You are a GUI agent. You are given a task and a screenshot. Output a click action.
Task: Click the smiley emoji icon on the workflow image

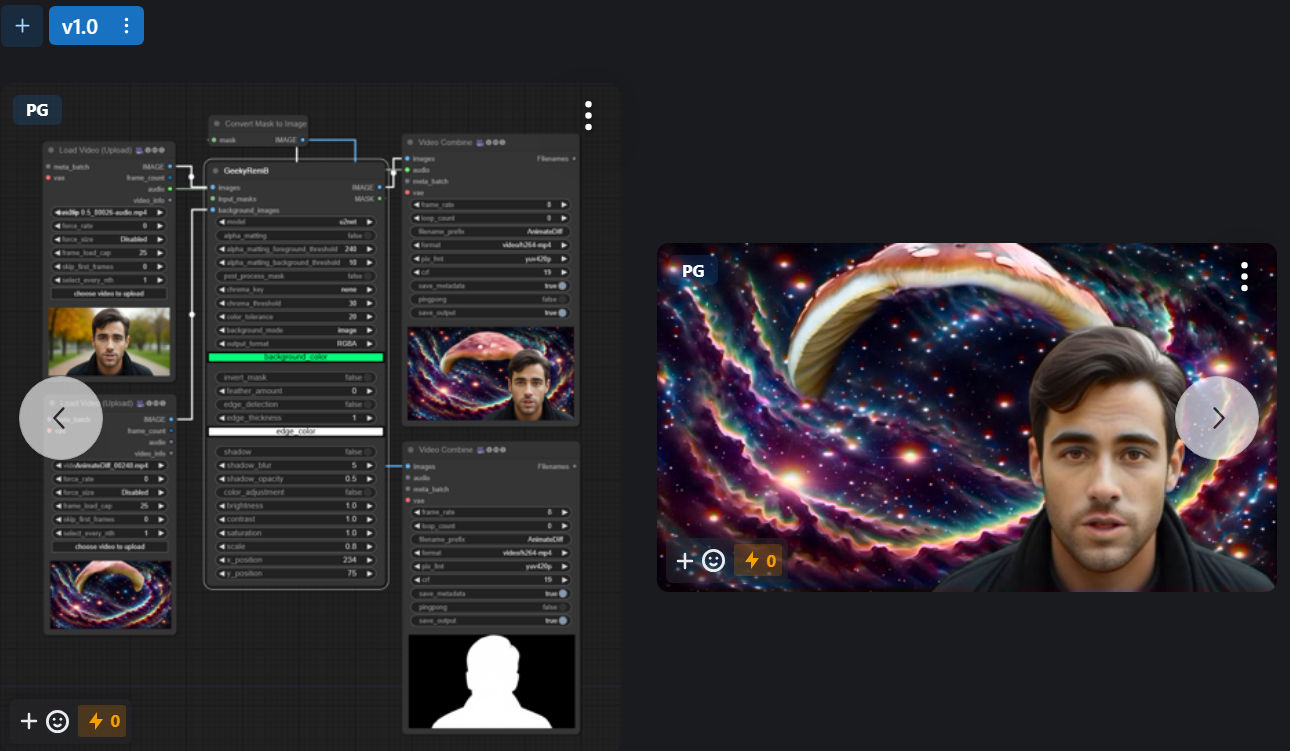point(57,721)
